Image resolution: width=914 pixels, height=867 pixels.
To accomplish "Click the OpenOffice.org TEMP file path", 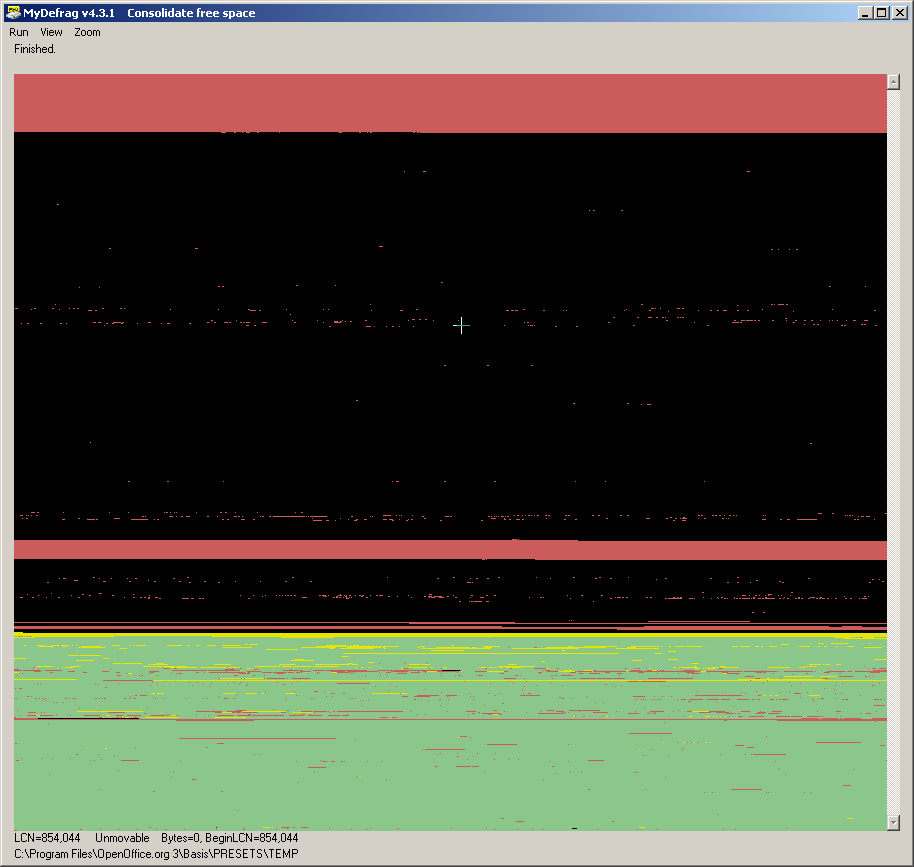I will pos(156,854).
